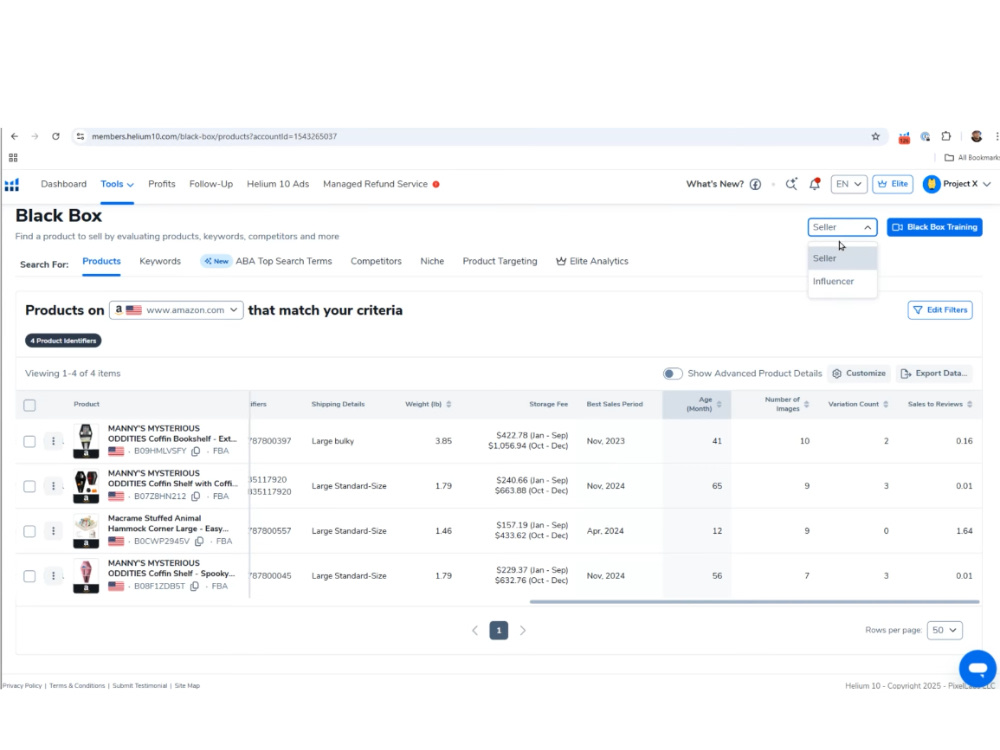Viewport: 1000px width, 750px height.
Task: Open row menu for Coffin Bookshelf product
Action: [x=54, y=441]
